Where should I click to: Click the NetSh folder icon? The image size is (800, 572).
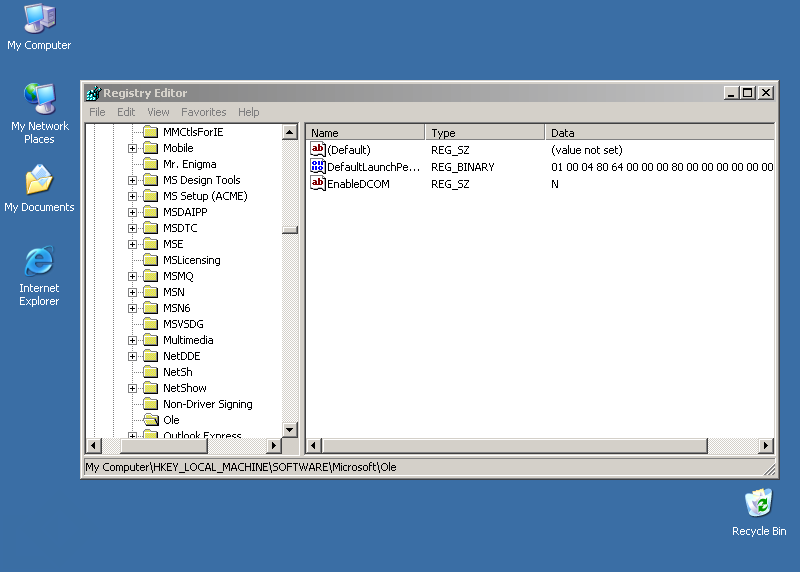click(x=151, y=372)
